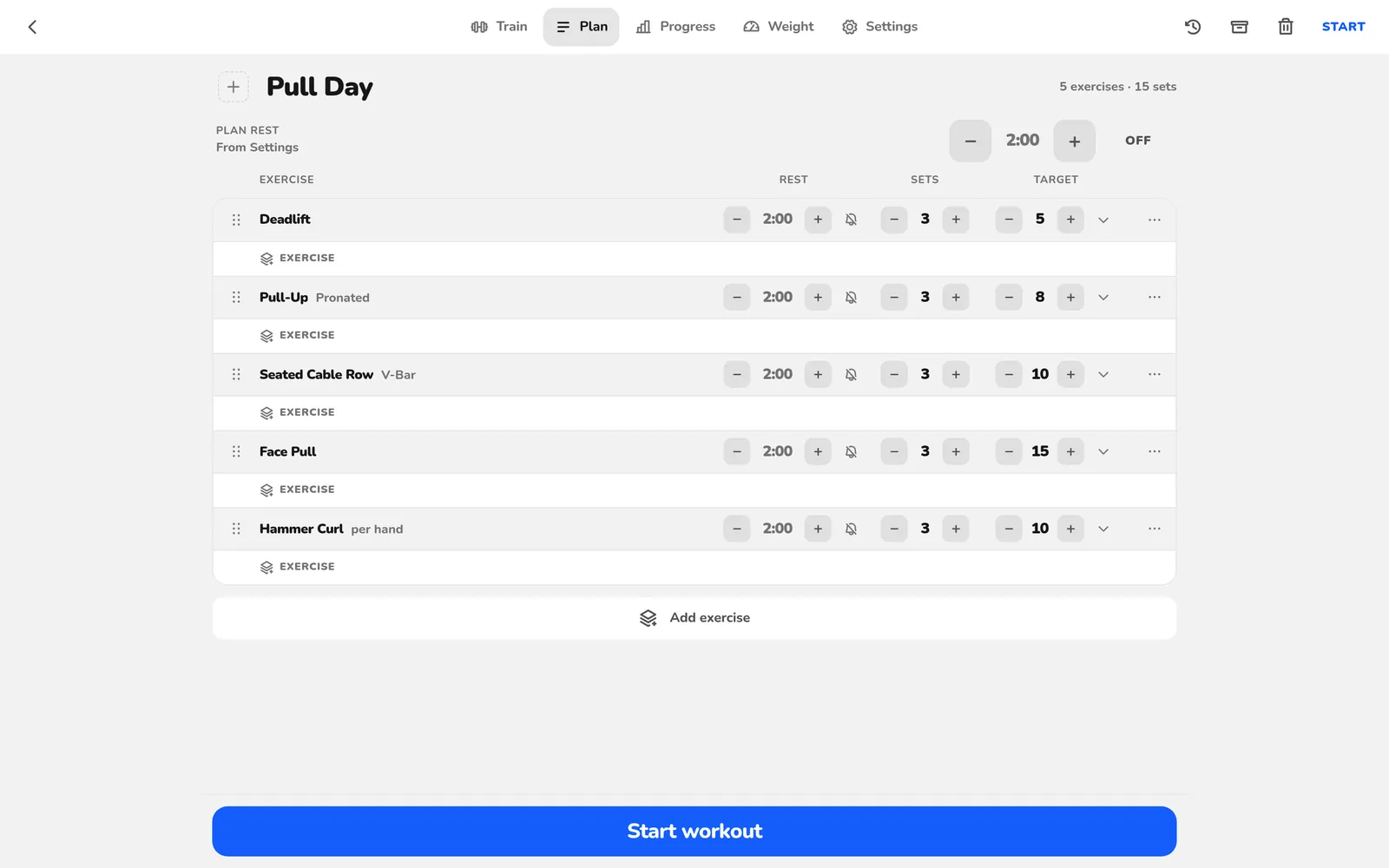Open the Progress tab
This screenshot has width=1389, height=868.
675,27
